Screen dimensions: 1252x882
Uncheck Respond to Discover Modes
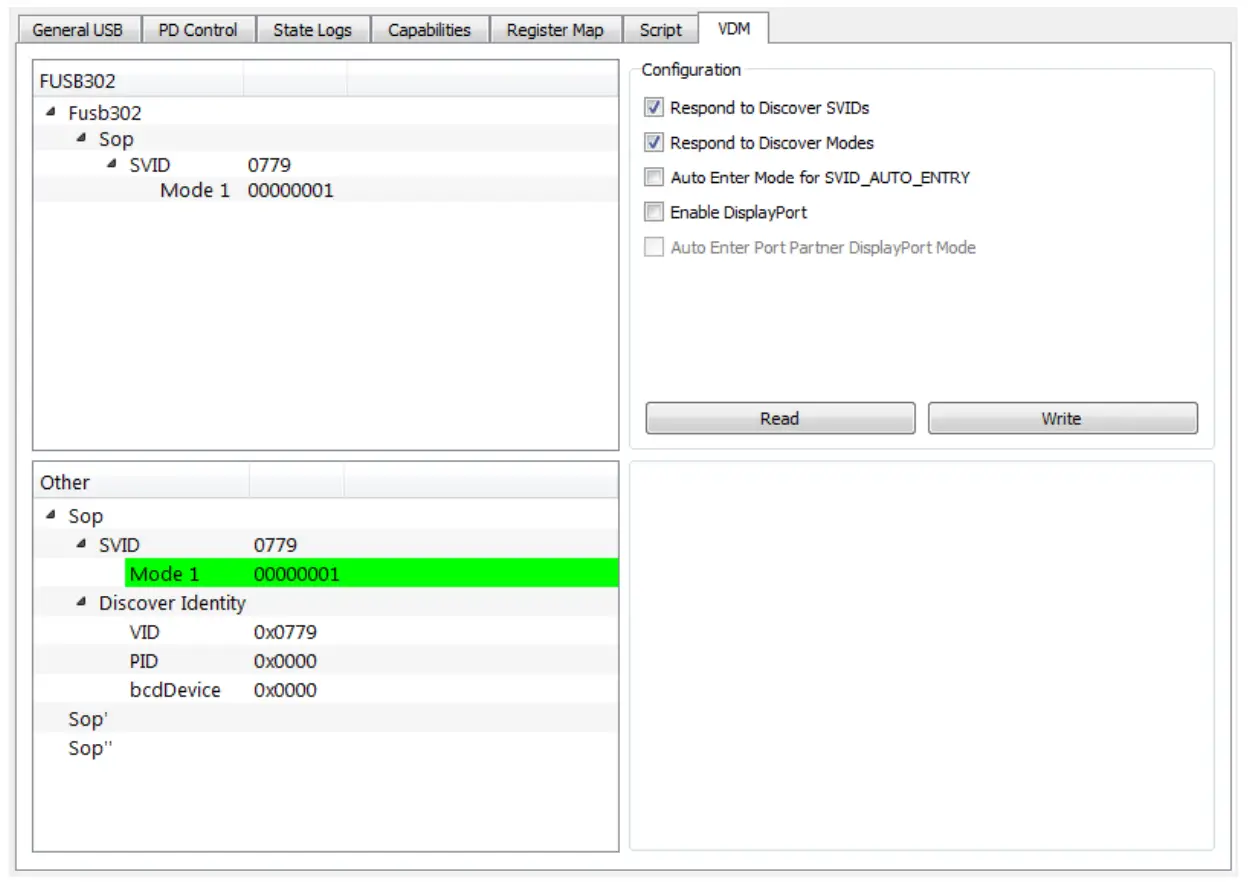[x=656, y=143]
